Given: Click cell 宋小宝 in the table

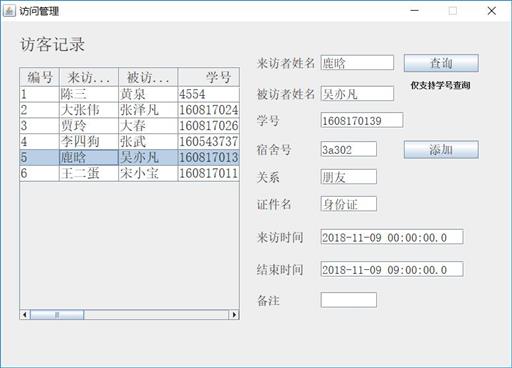Looking at the screenshot, I should [148, 173].
